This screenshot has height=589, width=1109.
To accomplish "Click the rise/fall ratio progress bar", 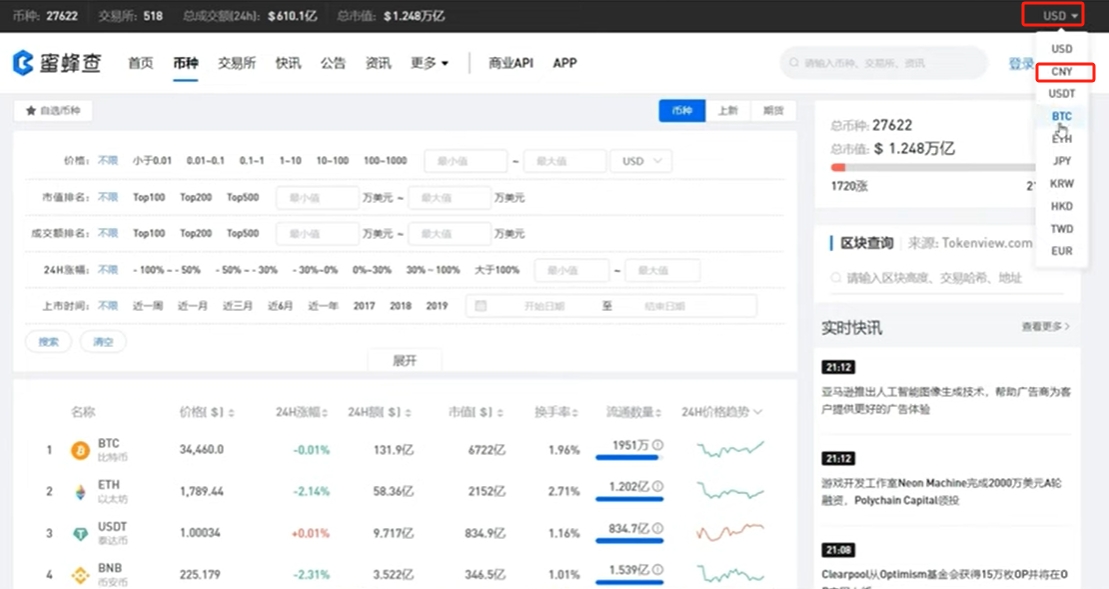I will point(934,168).
